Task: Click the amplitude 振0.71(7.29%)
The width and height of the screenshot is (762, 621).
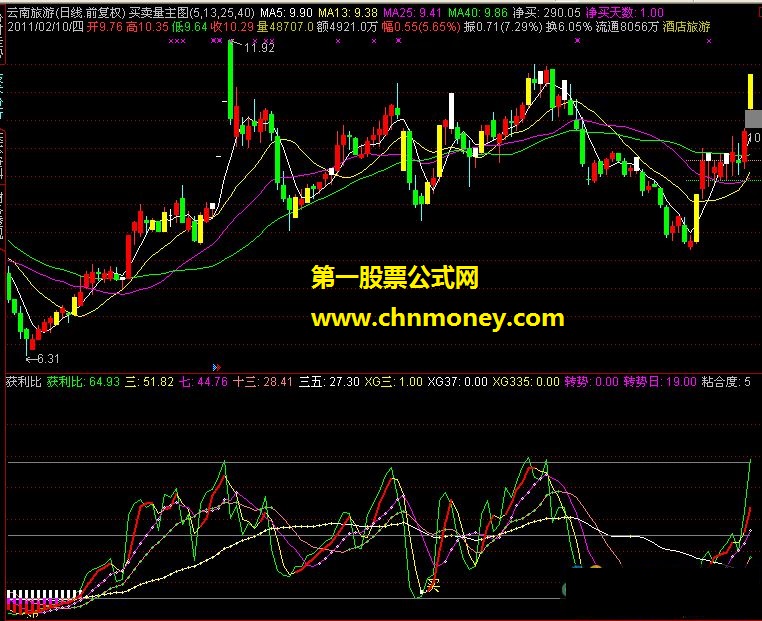Action: click(503, 27)
